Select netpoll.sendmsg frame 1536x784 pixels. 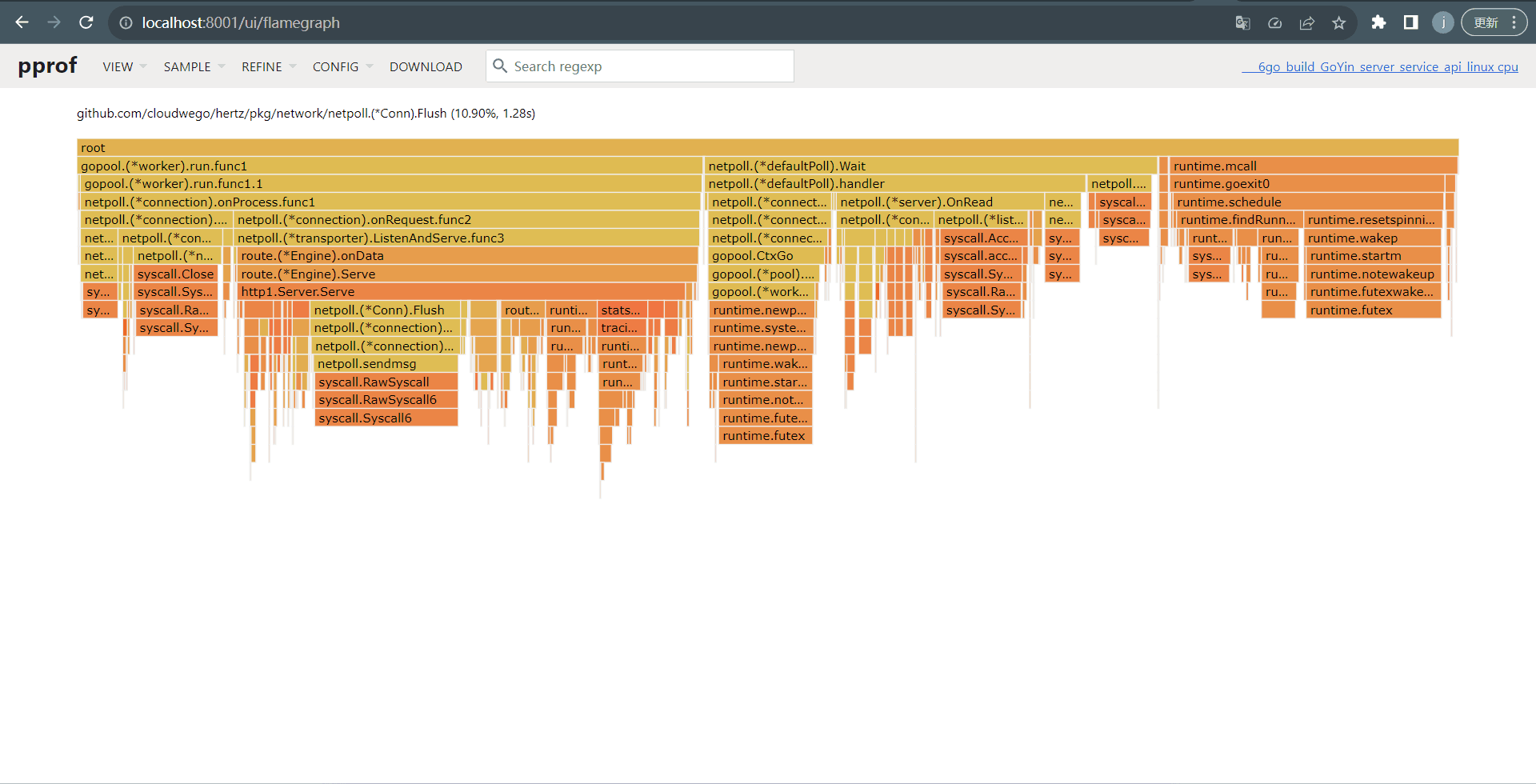point(386,363)
